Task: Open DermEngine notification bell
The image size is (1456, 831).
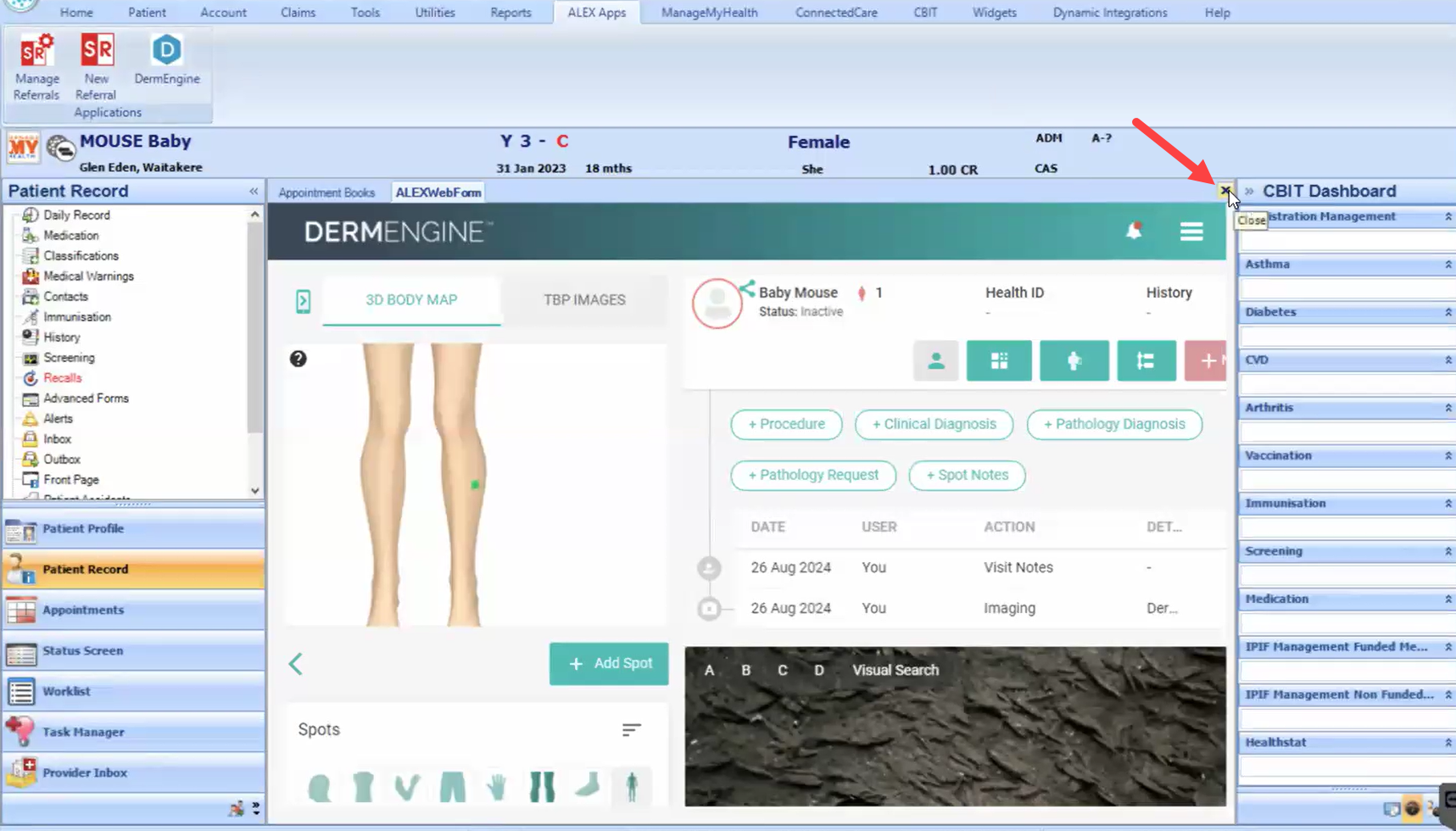Action: click(x=1133, y=231)
